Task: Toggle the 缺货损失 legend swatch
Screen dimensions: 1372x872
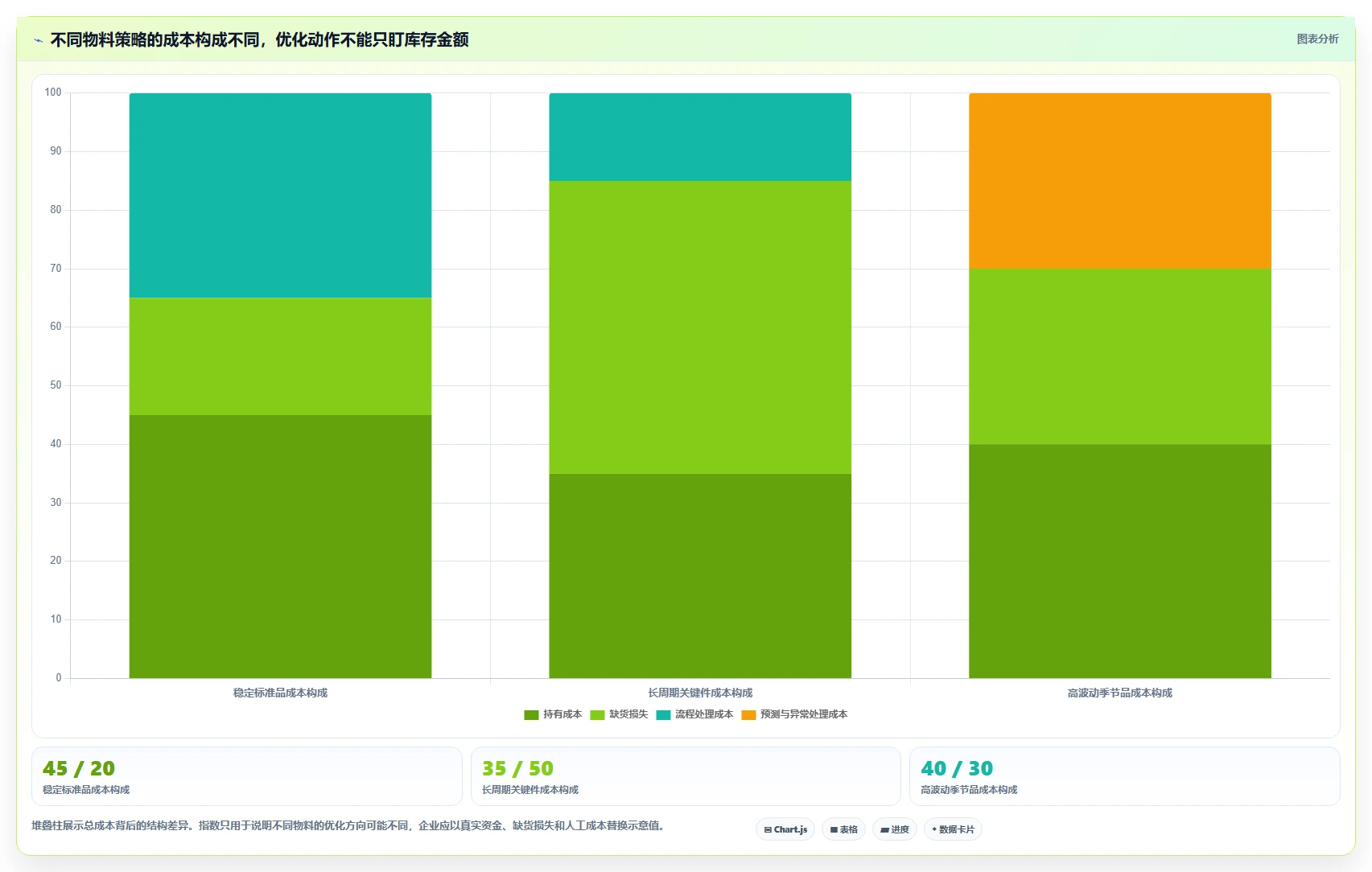Action: [x=597, y=714]
